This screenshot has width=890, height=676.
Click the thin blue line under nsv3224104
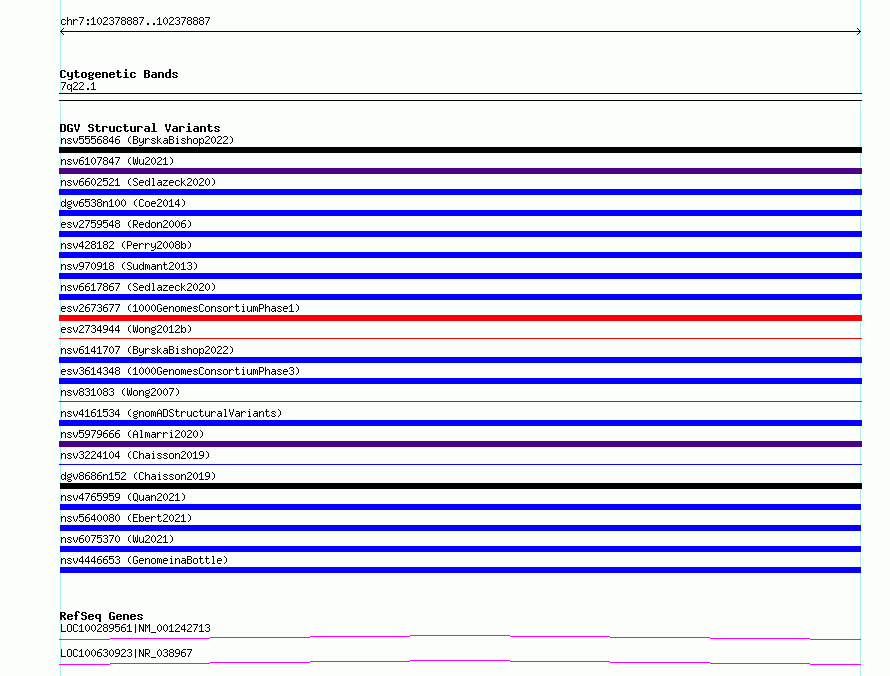[x=460, y=465]
